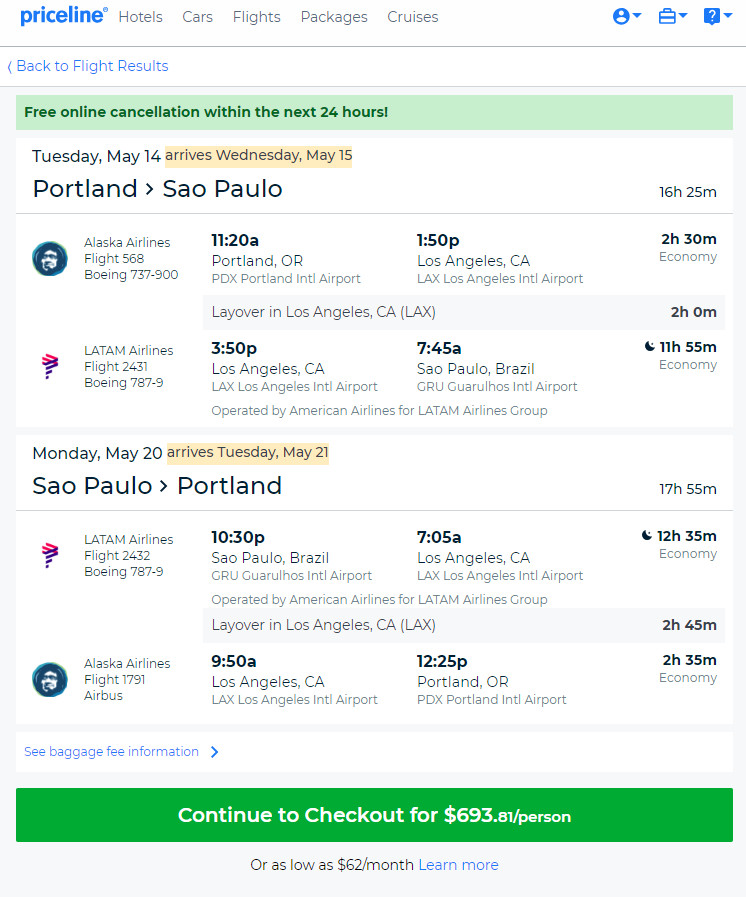This screenshot has width=746, height=897.
Task: Open the account profile icon menu
Action: [621, 17]
